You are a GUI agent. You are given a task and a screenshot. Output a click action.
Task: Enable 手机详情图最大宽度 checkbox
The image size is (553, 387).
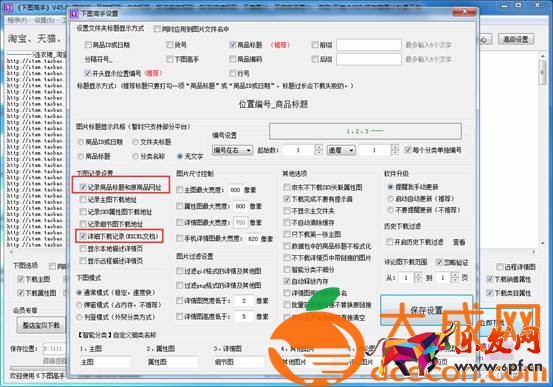click(x=180, y=239)
